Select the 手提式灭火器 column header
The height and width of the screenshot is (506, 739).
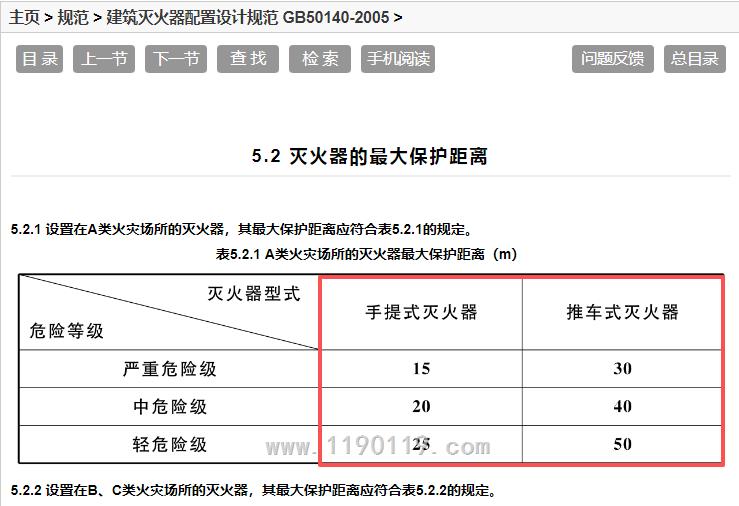(x=421, y=312)
